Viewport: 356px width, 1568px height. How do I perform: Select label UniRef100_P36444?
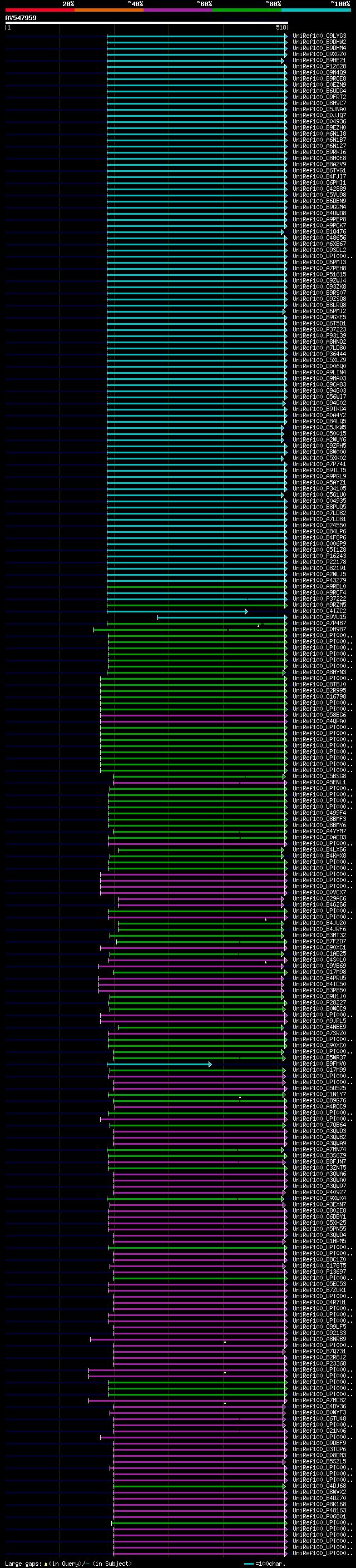(319, 354)
